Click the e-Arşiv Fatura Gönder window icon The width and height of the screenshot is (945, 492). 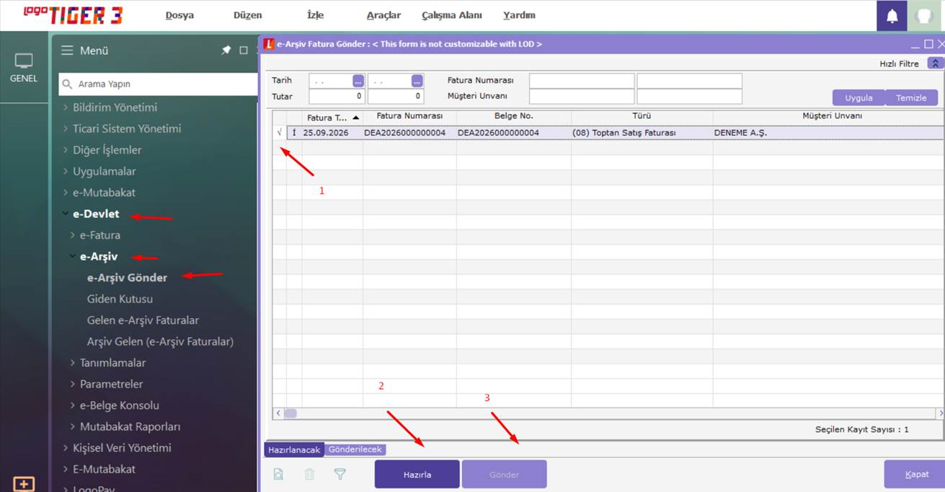269,44
